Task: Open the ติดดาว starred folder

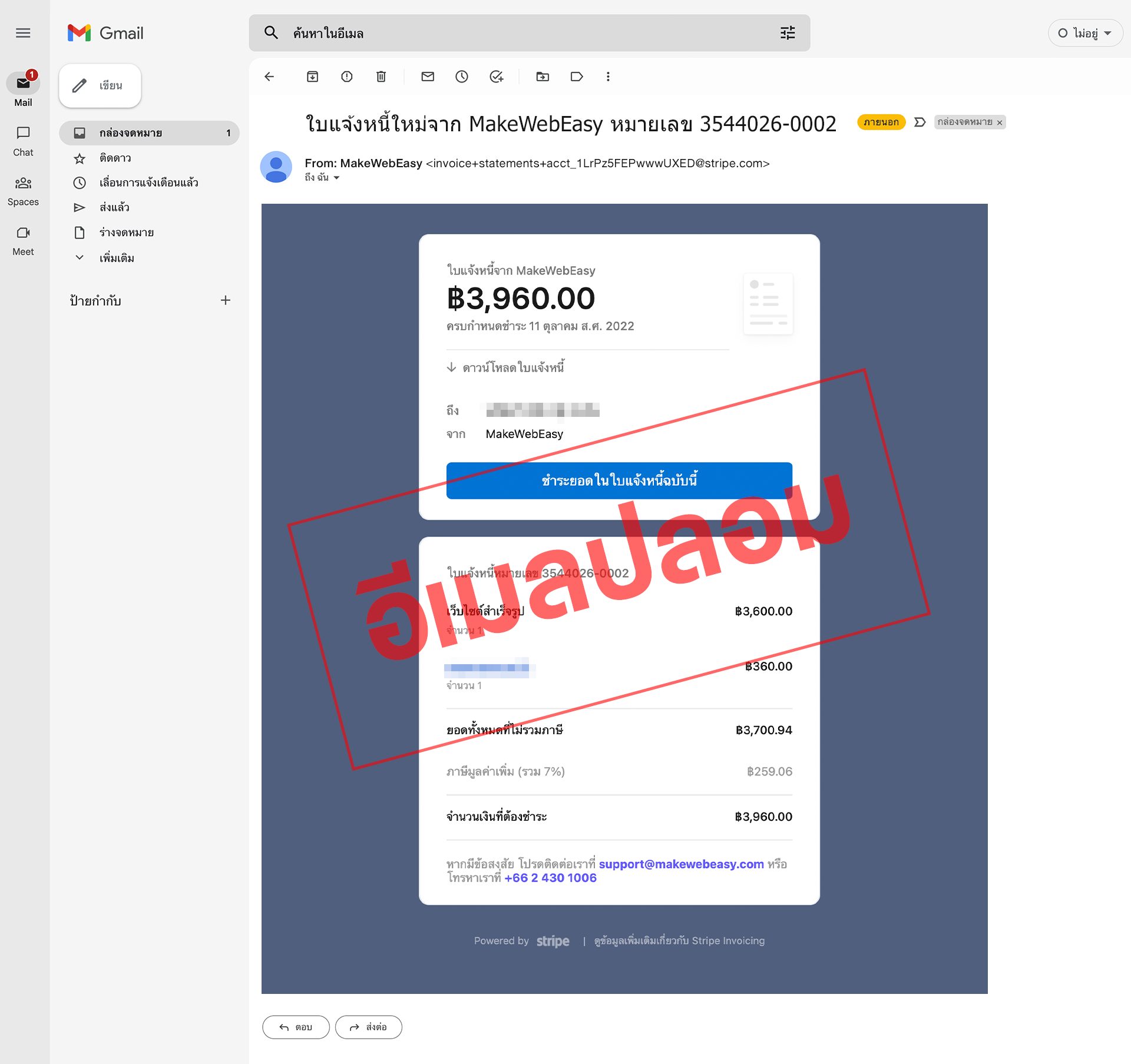Action: coord(115,158)
